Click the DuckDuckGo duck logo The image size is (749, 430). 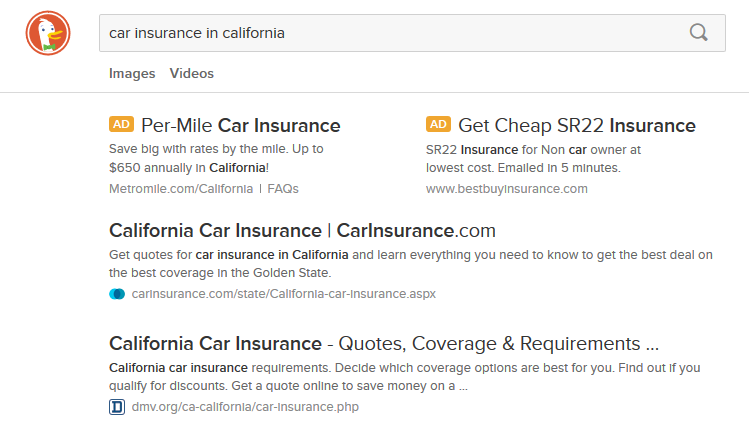(x=45, y=33)
